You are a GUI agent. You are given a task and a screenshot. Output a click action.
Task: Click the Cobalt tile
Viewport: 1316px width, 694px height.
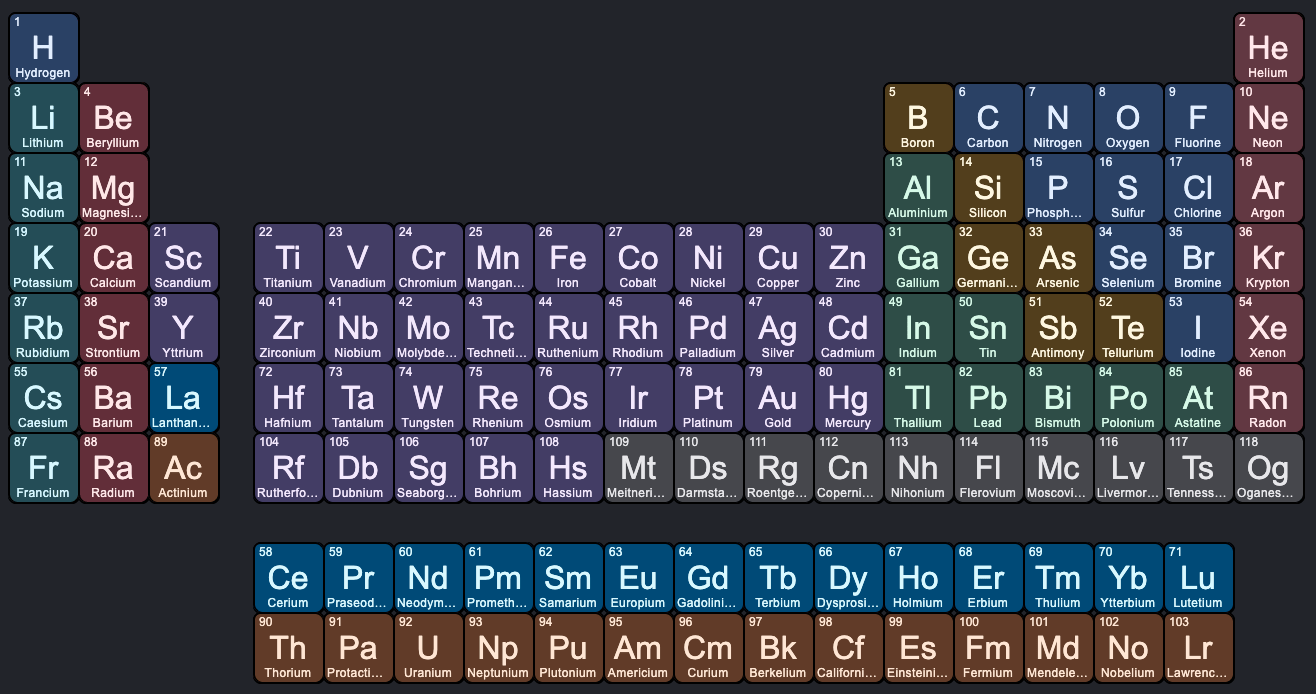coord(638,258)
